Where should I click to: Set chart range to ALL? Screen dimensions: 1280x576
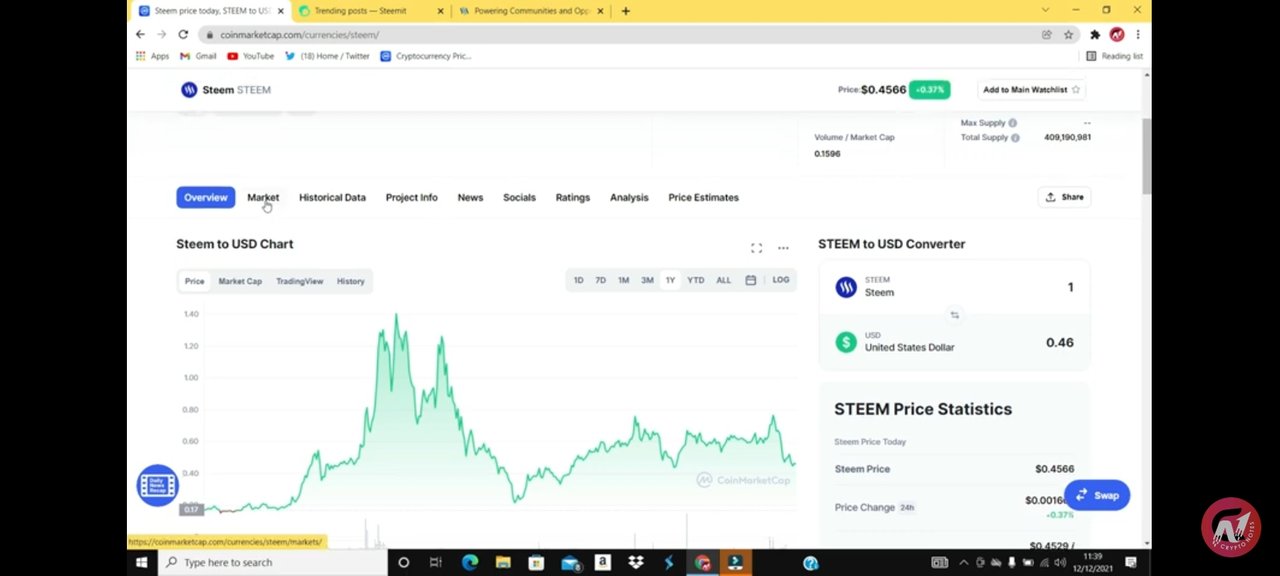click(723, 280)
